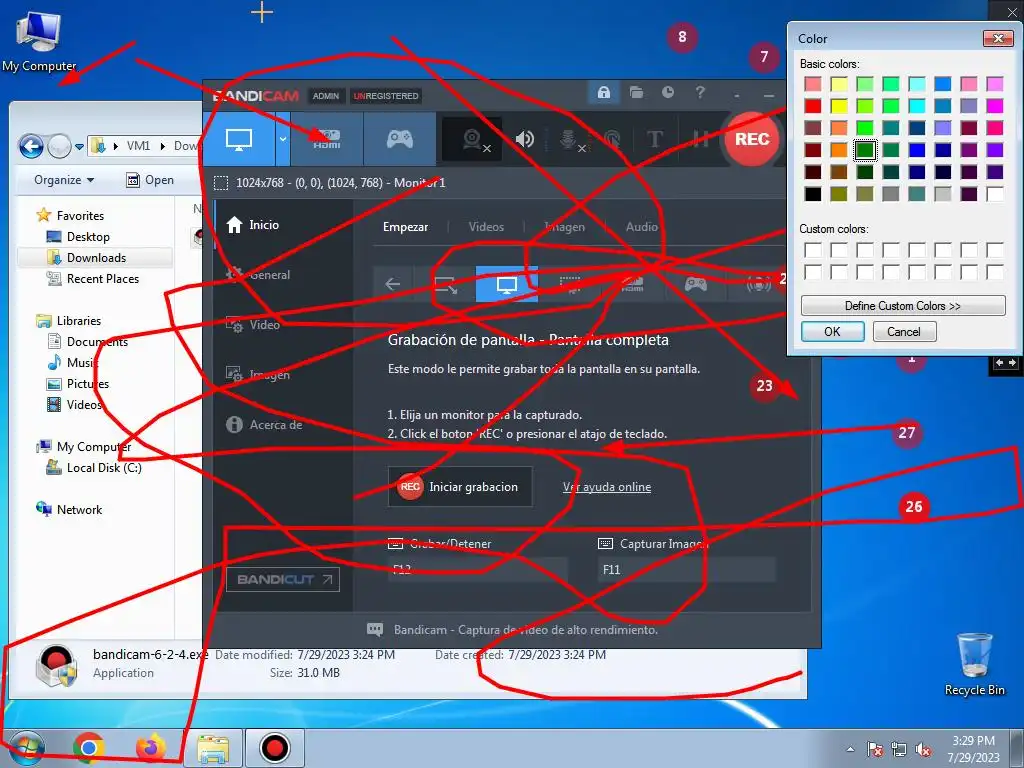Open the Bandicam help question mark

pos(700,93)
